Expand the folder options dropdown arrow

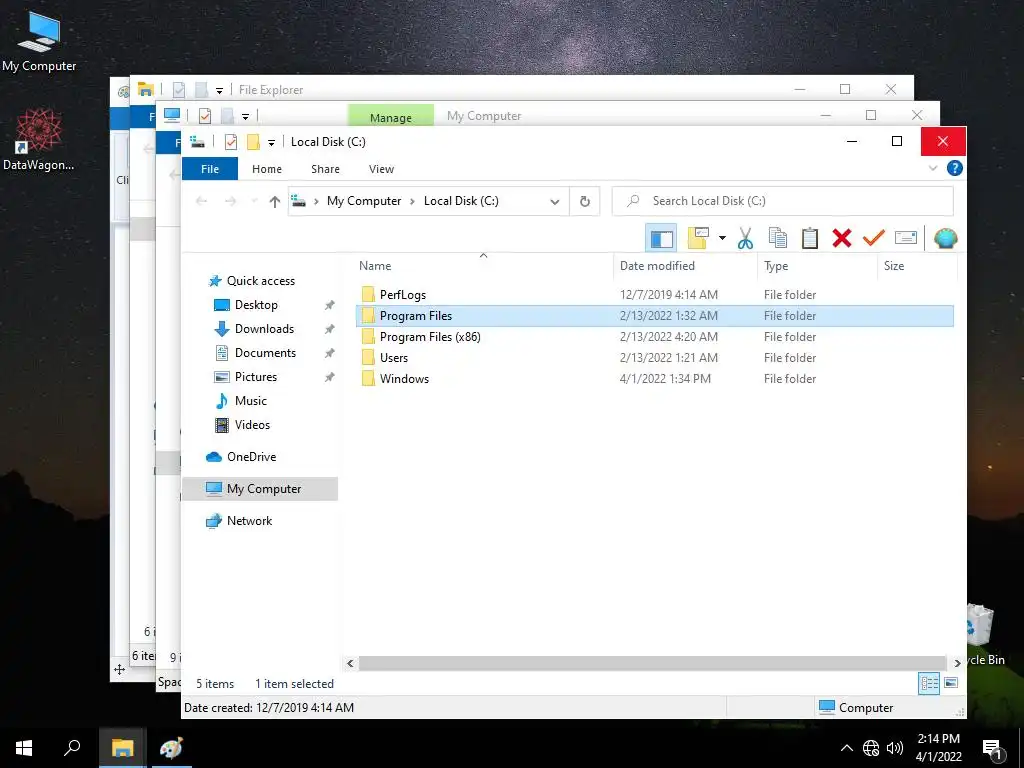click(722, 238)
